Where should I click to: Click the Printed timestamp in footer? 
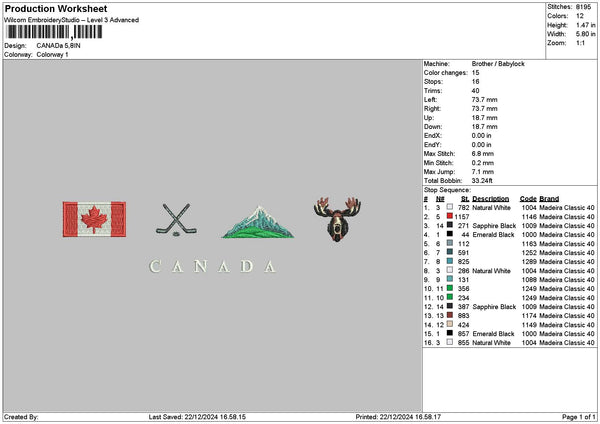click(x=398, y=417)
